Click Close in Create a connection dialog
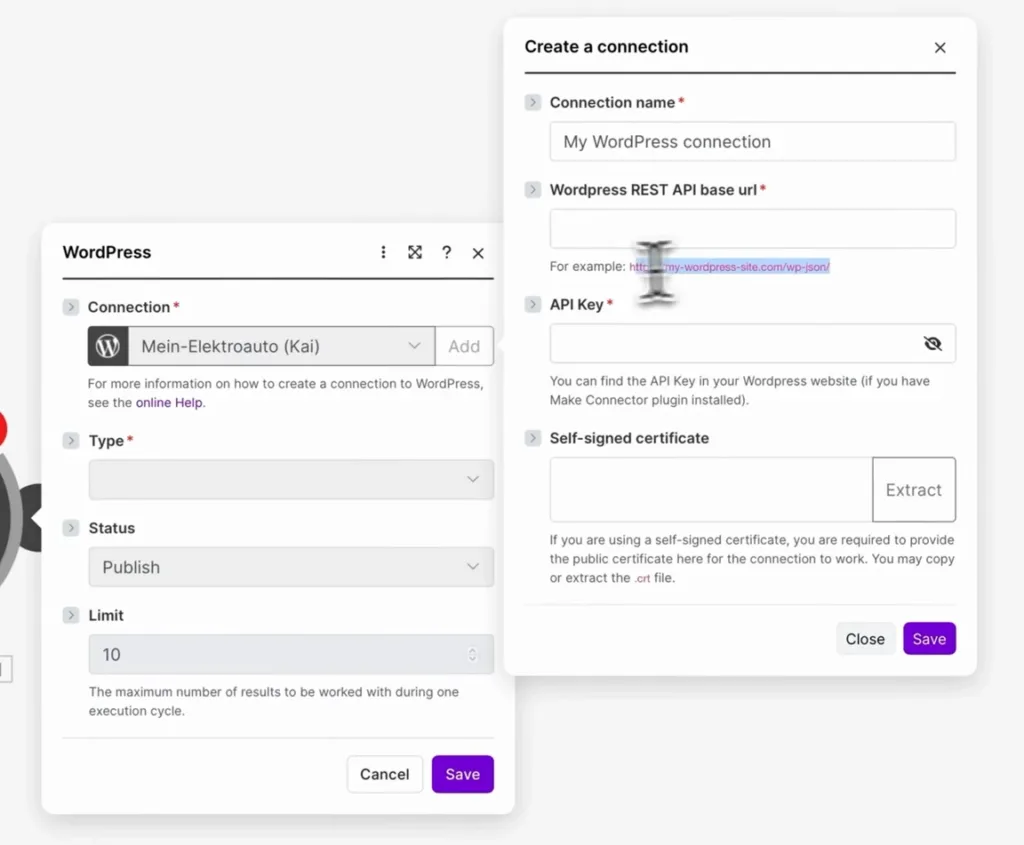 click(x=865, y=639)
